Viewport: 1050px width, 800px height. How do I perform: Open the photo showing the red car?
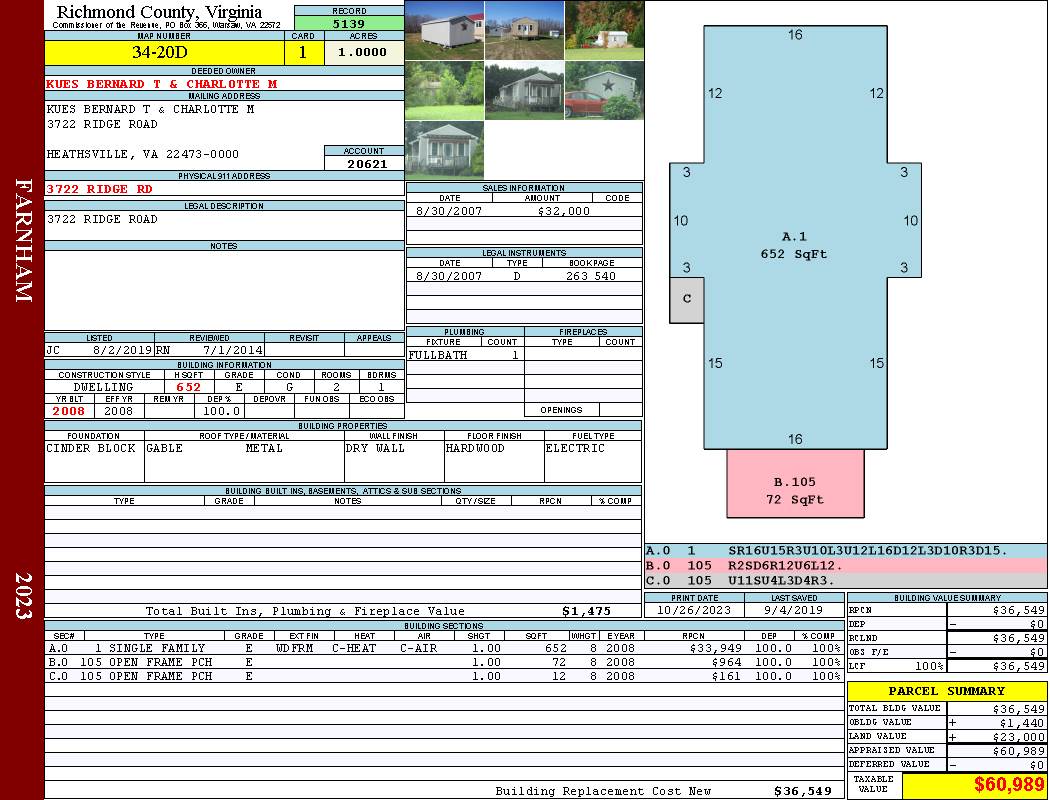604,91
